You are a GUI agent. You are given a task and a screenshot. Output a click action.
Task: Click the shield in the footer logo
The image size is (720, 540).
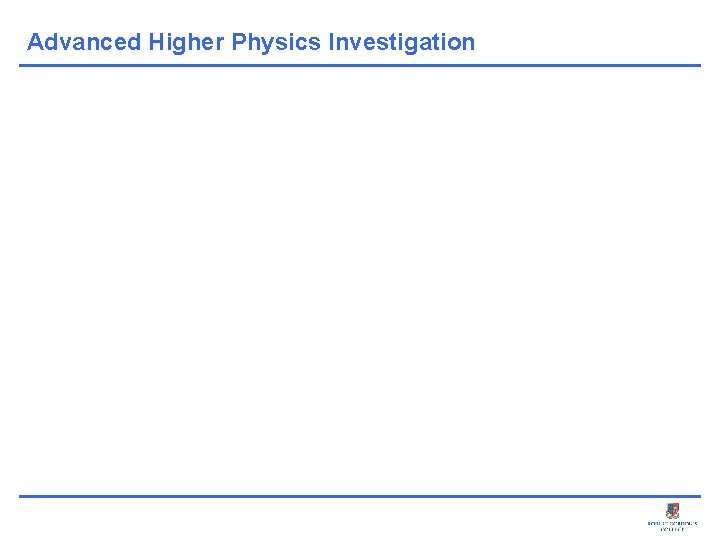(672, 510)
